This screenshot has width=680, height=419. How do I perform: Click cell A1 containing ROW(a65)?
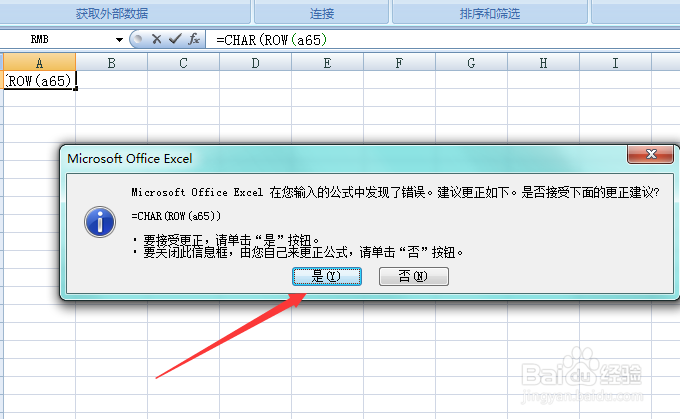pos(39,80)
